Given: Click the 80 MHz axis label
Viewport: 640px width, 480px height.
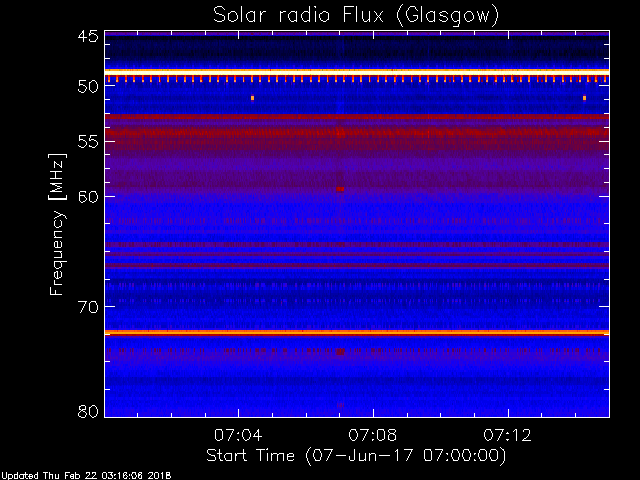Looking at the screenshot, I should (x=88, y=411).
